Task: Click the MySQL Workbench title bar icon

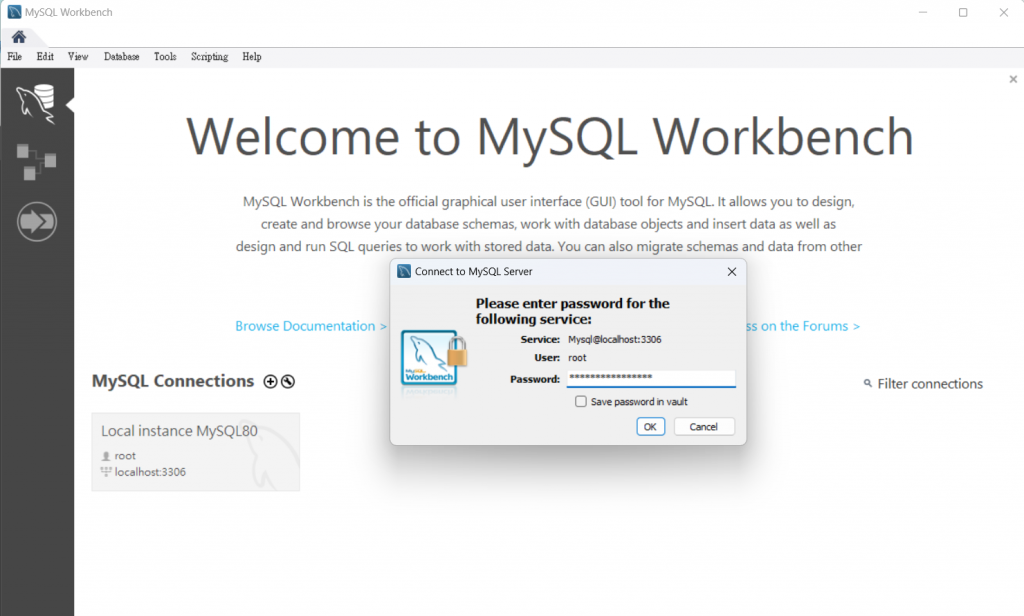Action: (x=14, y=12)
